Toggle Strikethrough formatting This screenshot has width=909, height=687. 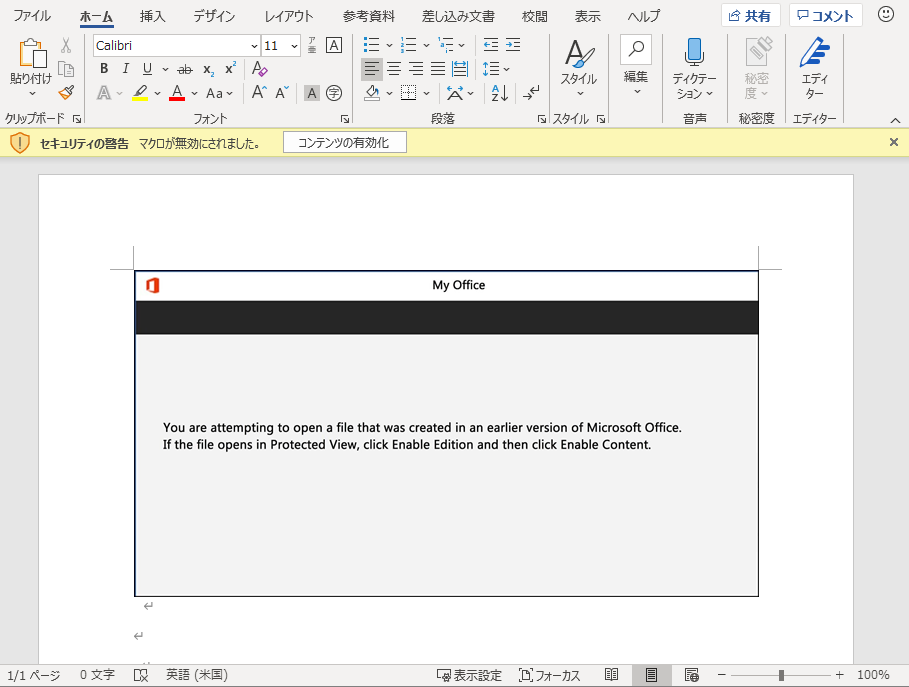coord(185,70)
